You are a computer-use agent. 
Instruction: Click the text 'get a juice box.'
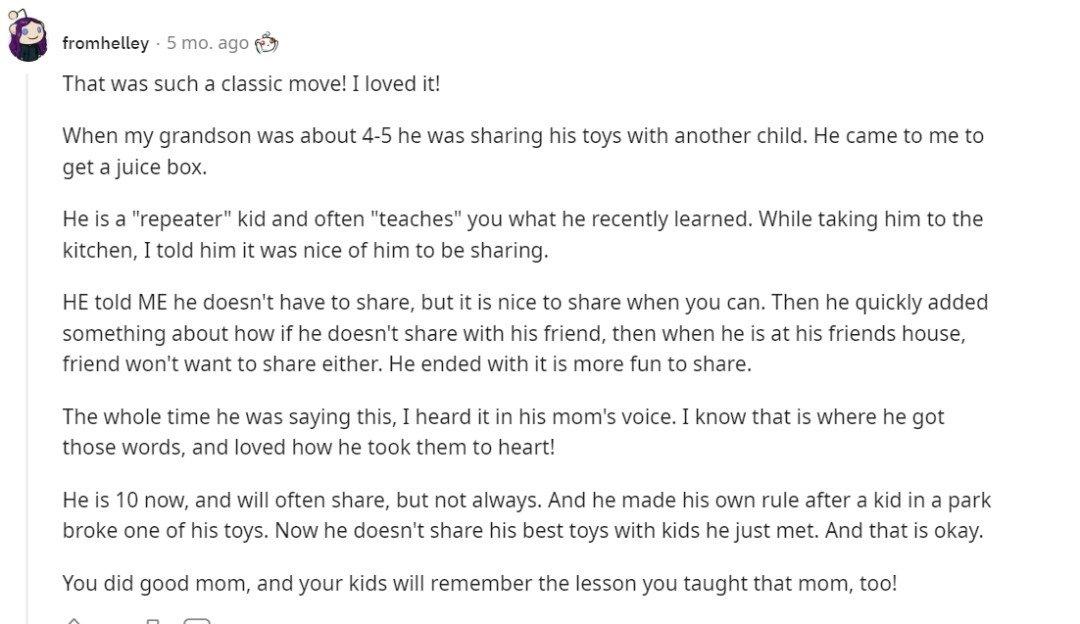(134, 167)
